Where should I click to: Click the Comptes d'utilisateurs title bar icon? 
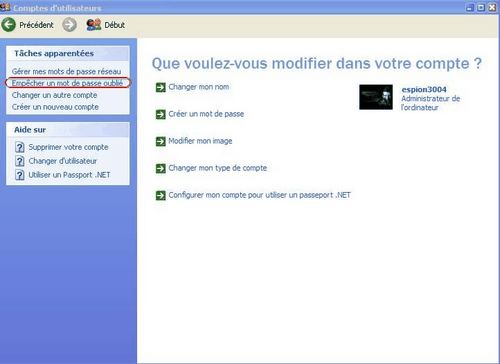tap(5, 7)
